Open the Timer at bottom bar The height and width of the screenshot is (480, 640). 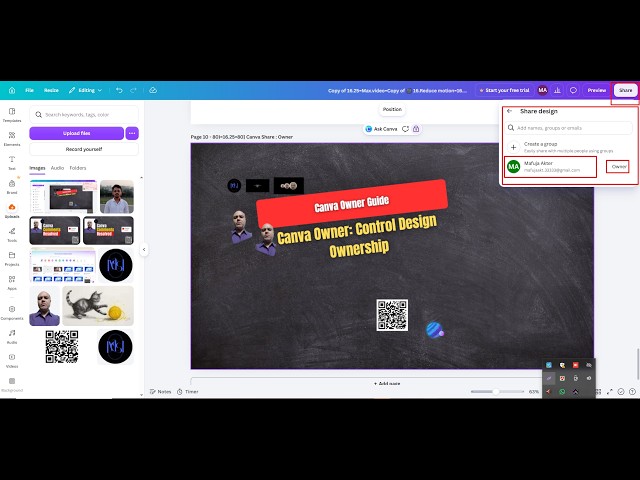coord(188,391)
